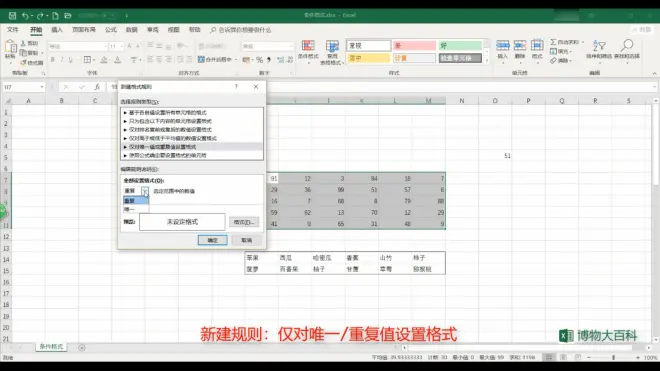The height and width of the screenshot is (371, 660).
Task: Click the Undo arrow icon
Action: pos(25,16)
